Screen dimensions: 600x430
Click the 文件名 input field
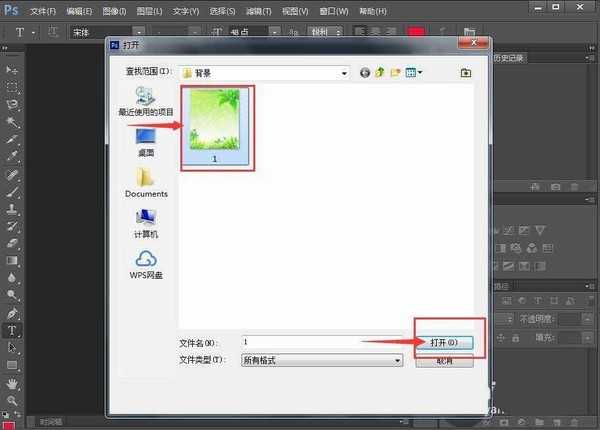pos(320,343)
